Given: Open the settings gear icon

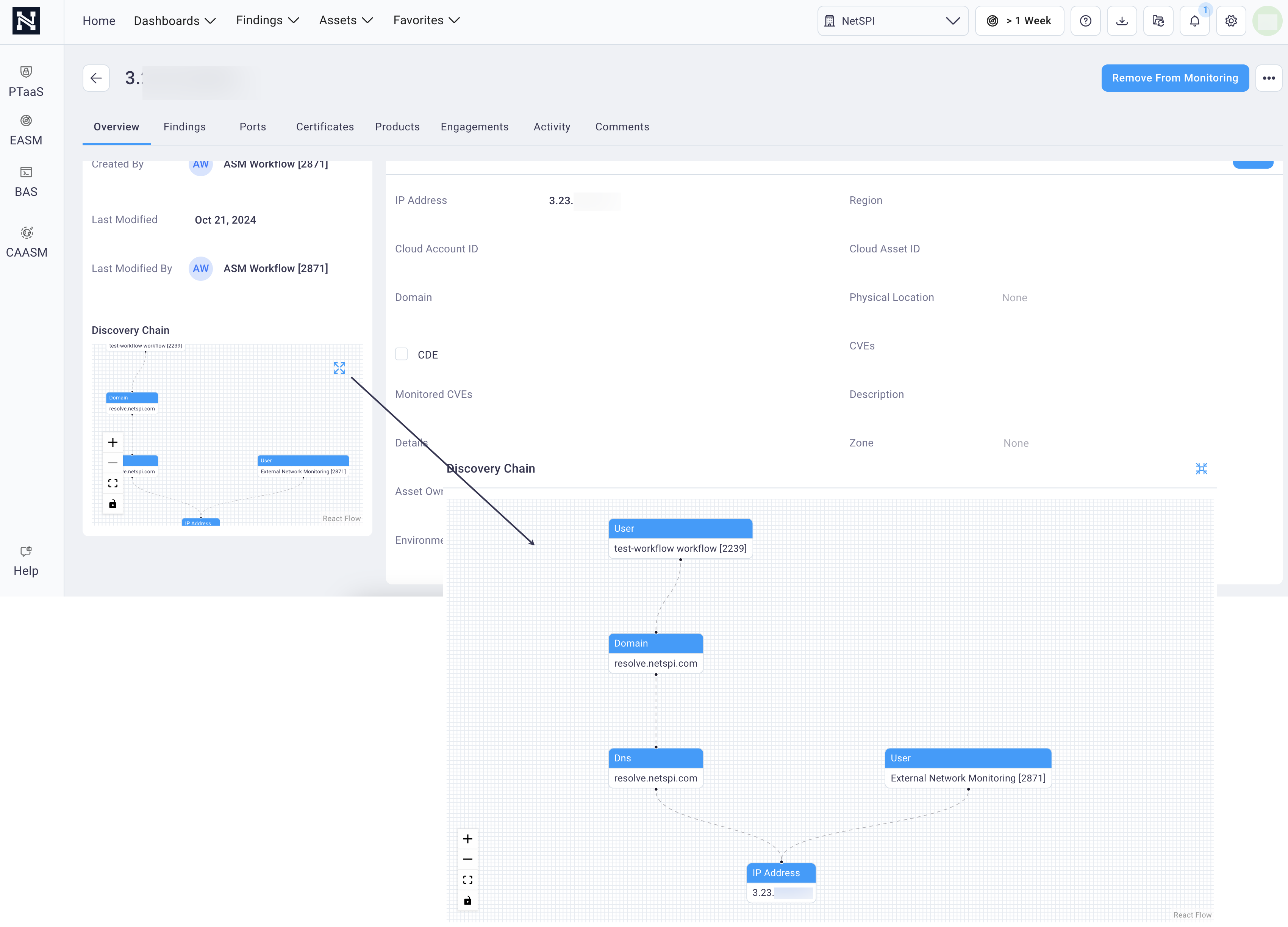Looking at the screenshot, I should pos(1231,21).
